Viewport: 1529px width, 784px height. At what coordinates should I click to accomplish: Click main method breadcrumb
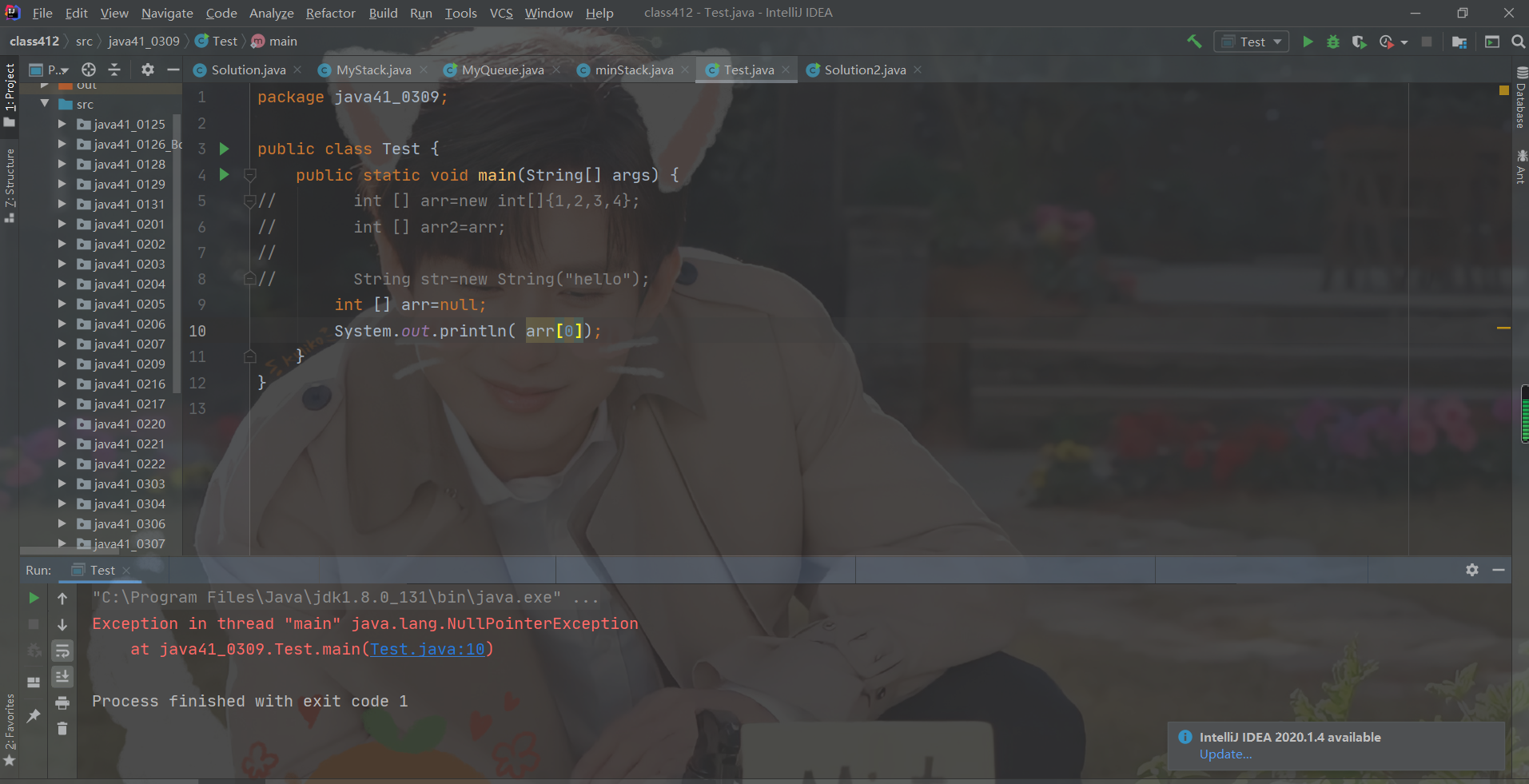click(x=274, y=42)
